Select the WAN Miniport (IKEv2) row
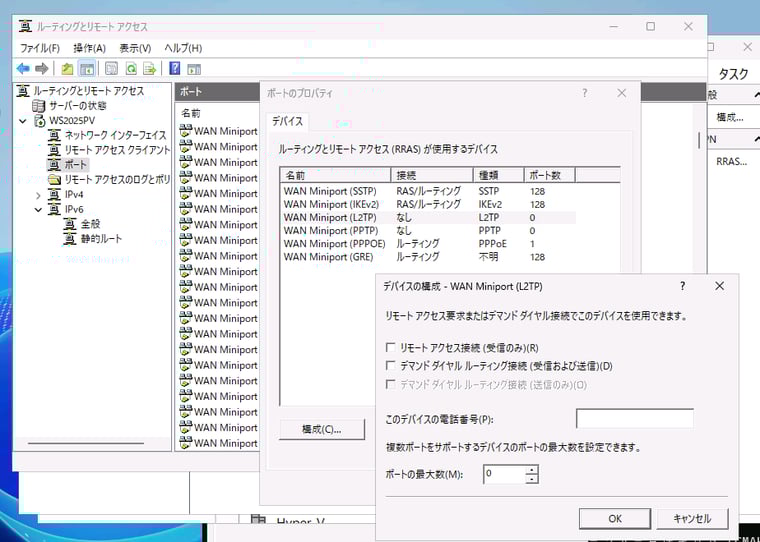 click(x=428, y=204)
